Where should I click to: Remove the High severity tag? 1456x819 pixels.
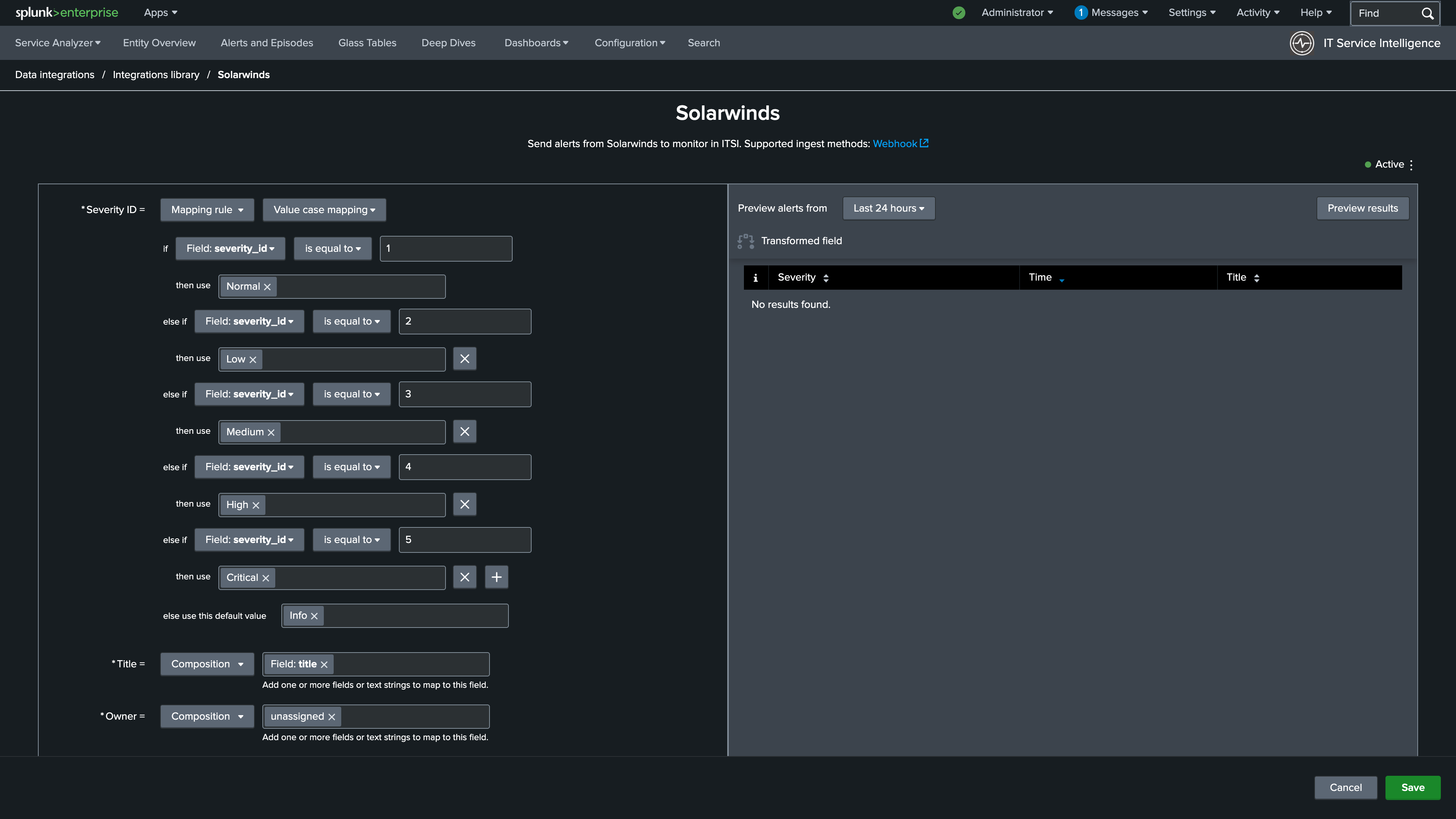[x=256, y=505]
